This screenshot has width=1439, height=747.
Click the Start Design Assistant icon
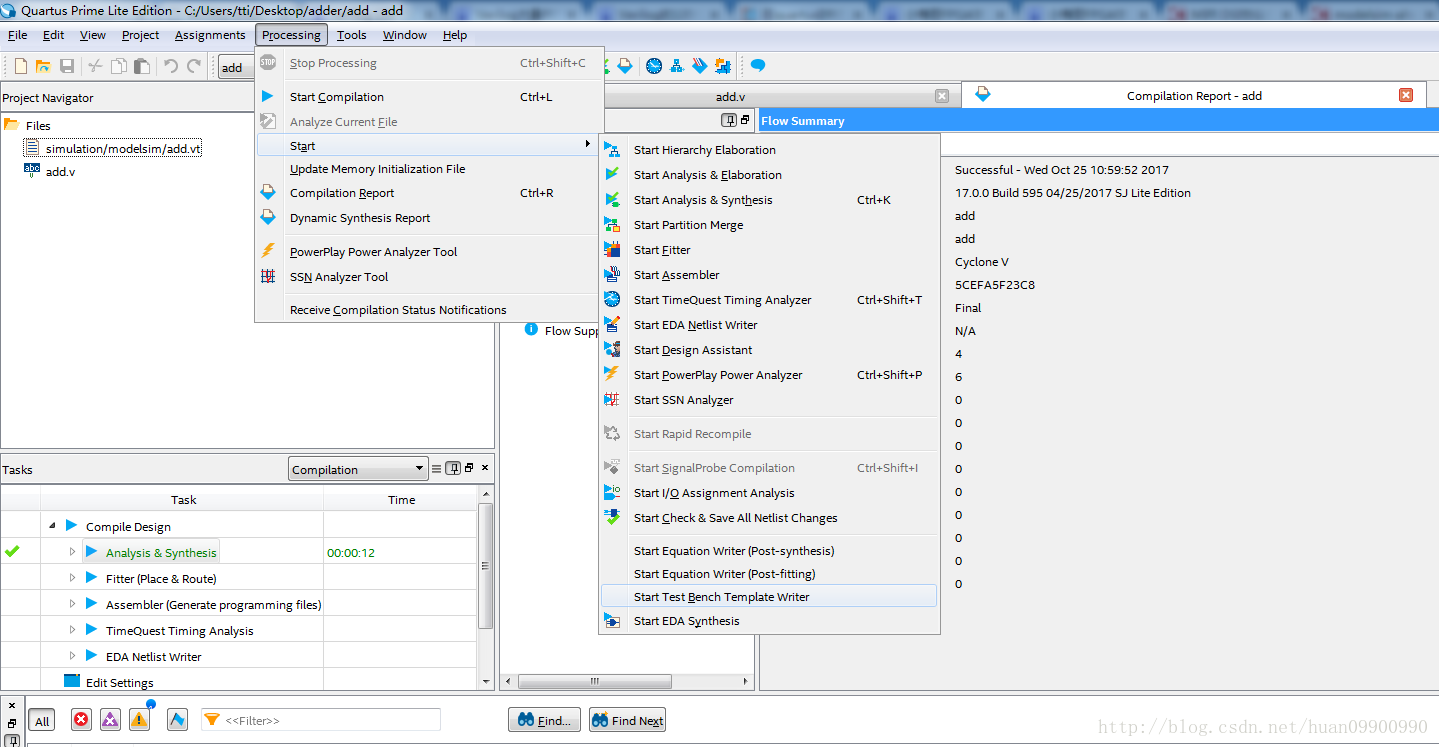coord(612,350)
